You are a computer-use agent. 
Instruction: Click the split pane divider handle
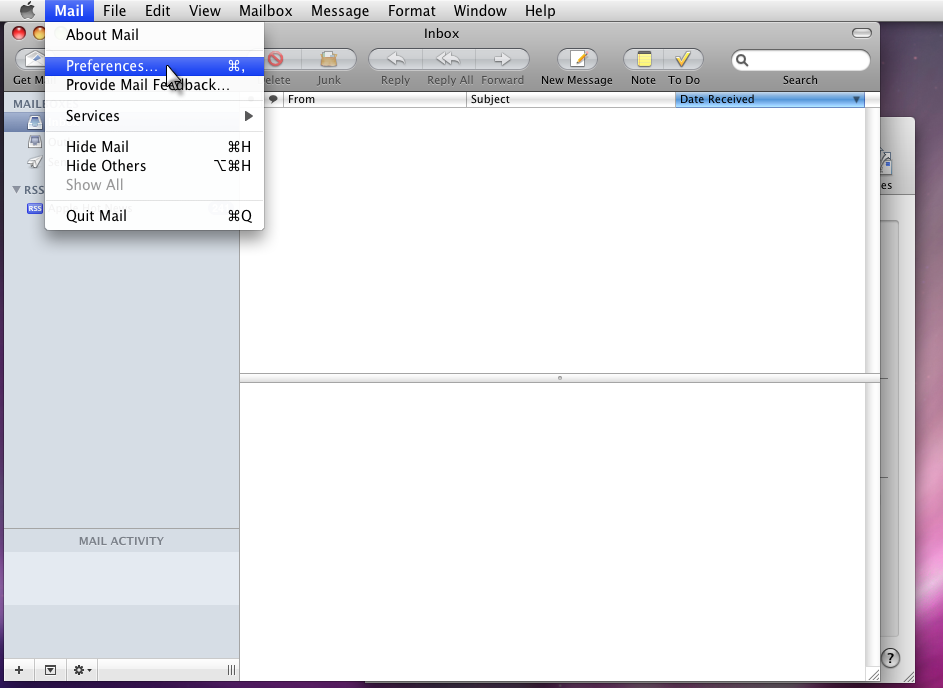coord(560,378)
